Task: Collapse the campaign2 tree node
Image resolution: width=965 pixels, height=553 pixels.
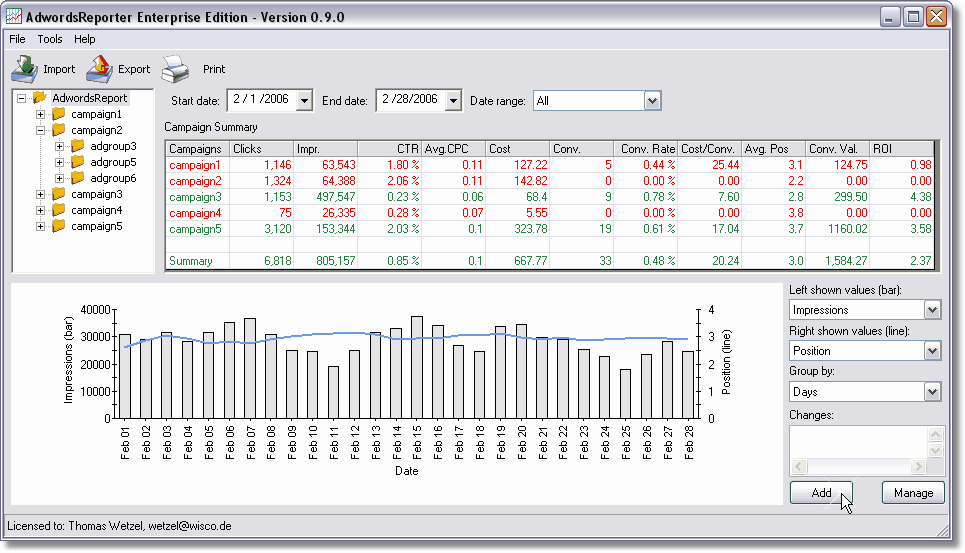Action: tap(41, 130)
